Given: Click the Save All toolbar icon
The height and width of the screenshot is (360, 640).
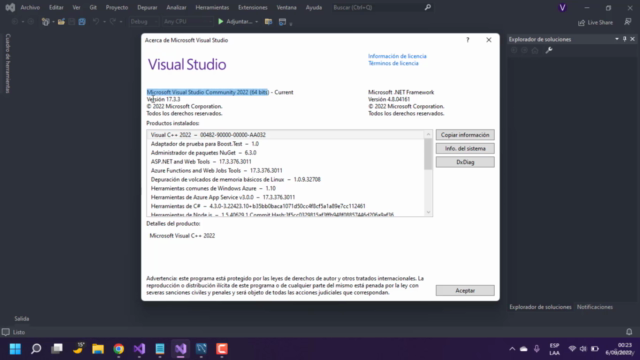Looking at the screenshot, I should [82, 22].
